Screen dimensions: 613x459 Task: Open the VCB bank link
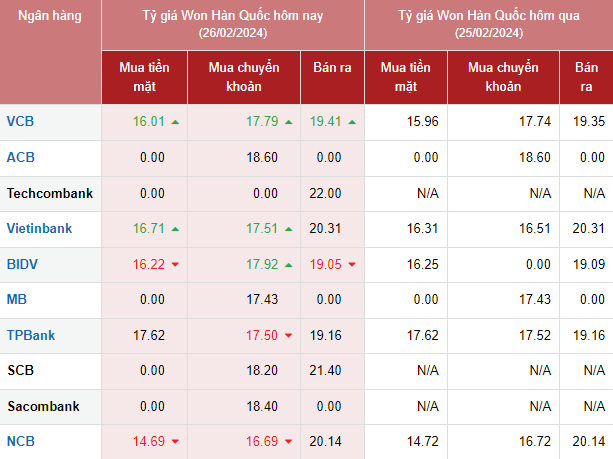pos(20,122)
